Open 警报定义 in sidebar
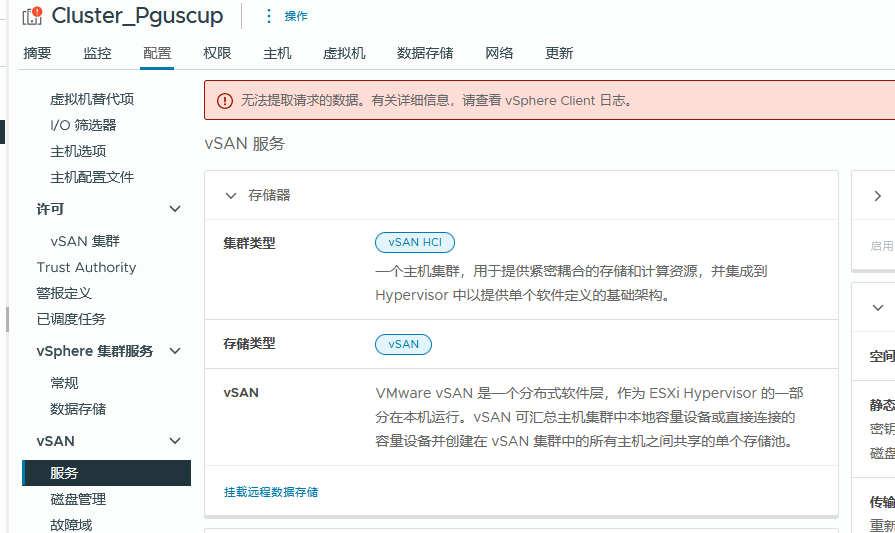Viewport: 895px width, 533px height. pos(64,293)
